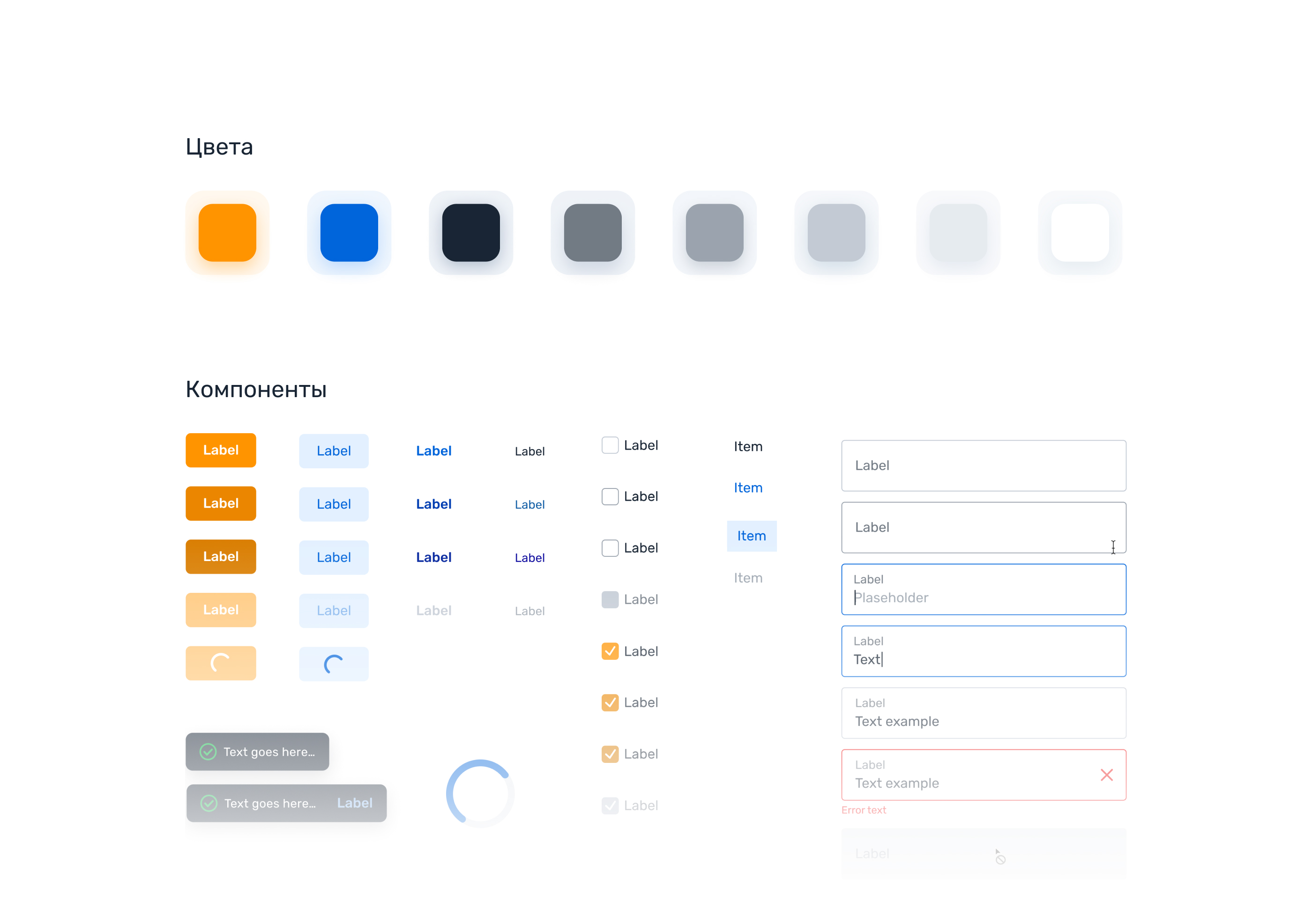Click the first bold blue Label text link

point(434,451)
